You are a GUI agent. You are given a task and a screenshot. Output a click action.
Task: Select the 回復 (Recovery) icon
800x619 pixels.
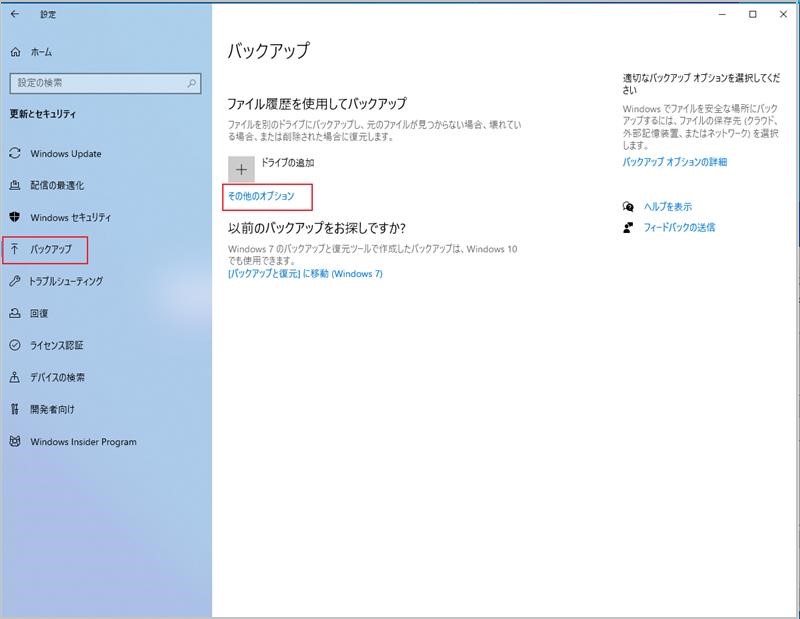15,314
